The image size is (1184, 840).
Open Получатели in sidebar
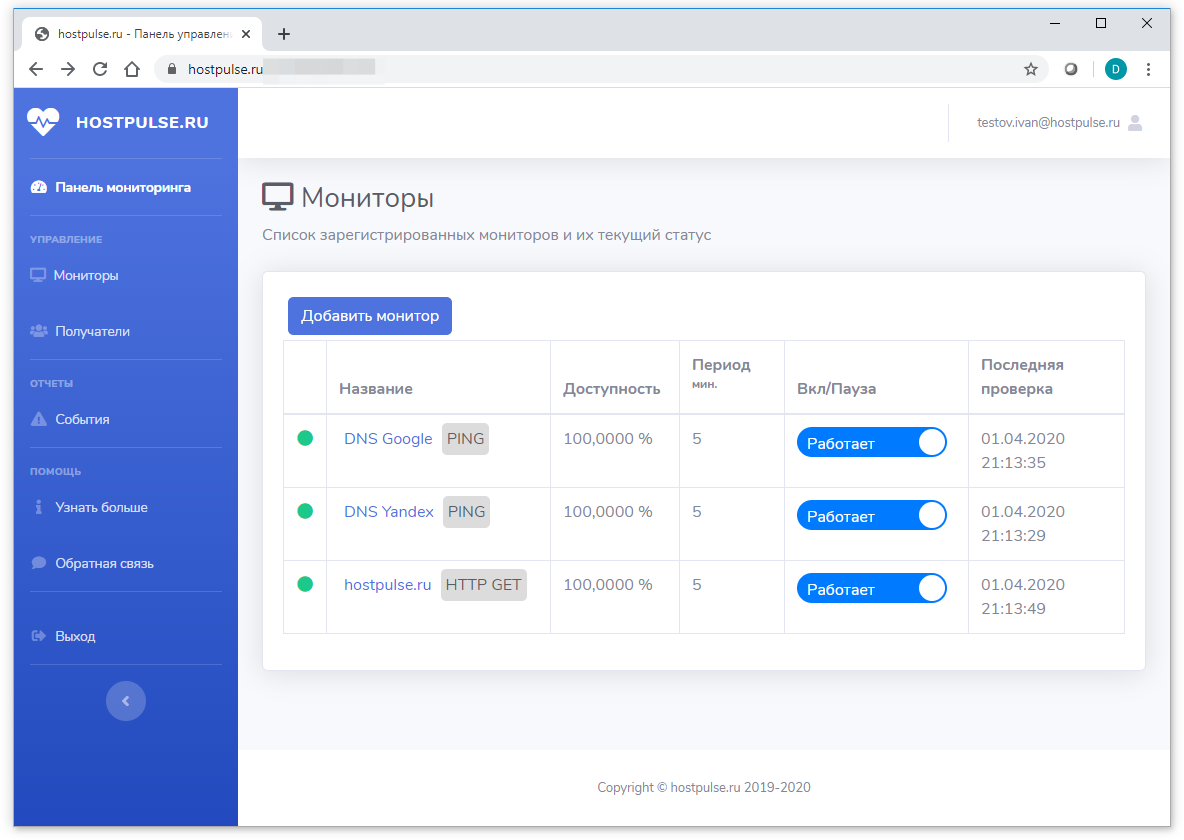(x=92, y=331)
